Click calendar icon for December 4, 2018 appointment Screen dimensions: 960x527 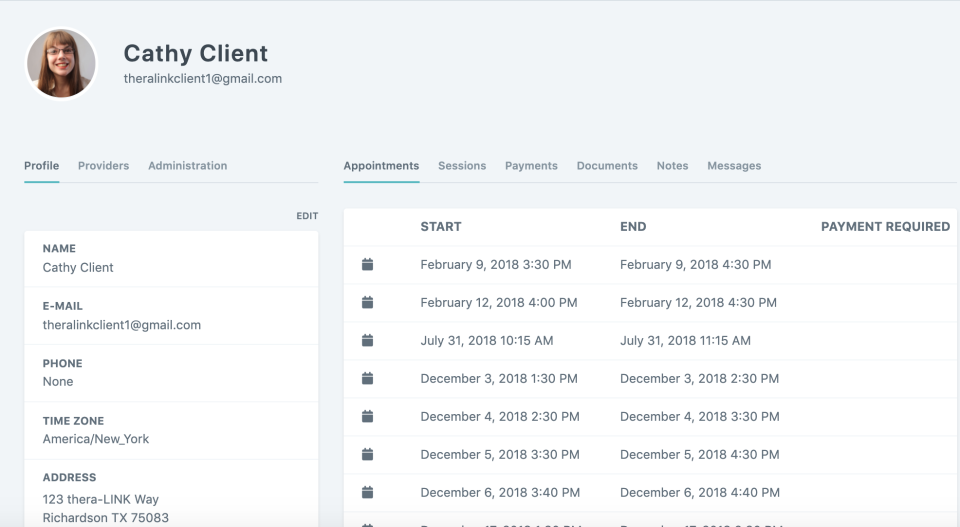tap(367, 417)
